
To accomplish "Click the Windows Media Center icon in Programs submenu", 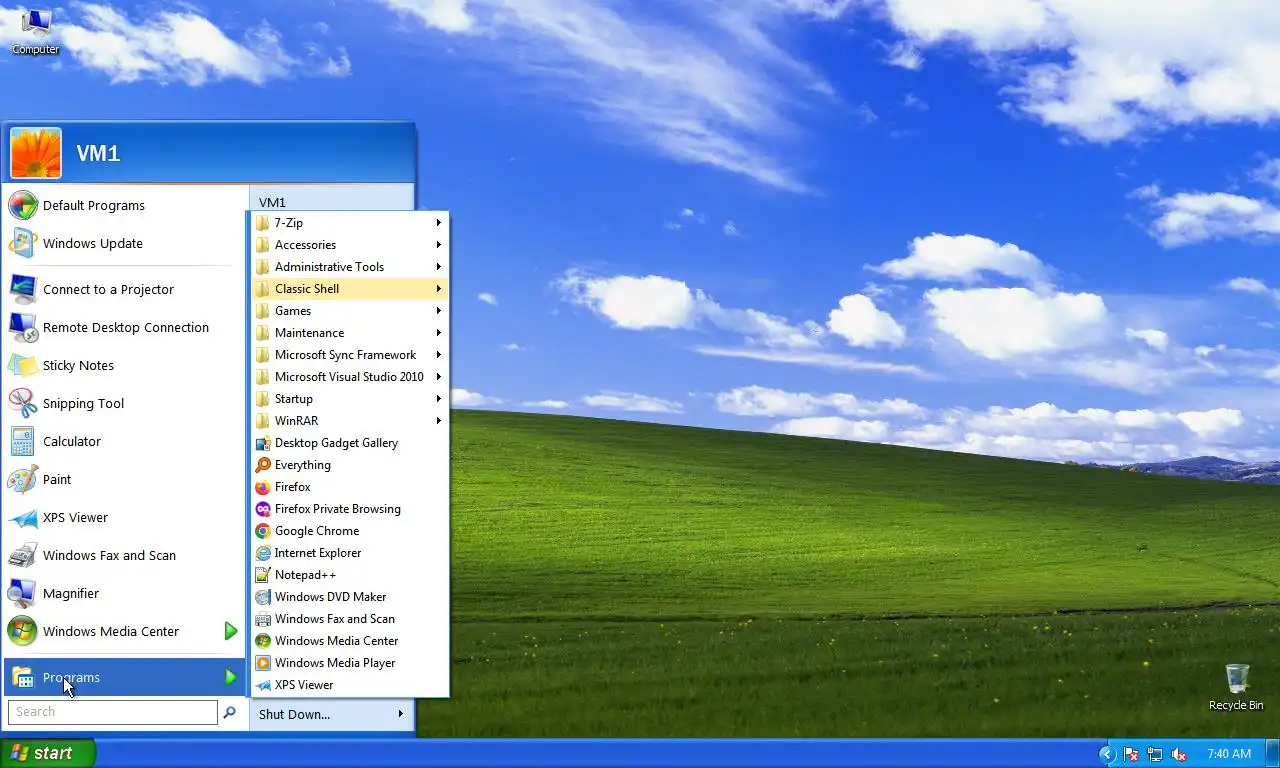I will [x=263, y=641].
